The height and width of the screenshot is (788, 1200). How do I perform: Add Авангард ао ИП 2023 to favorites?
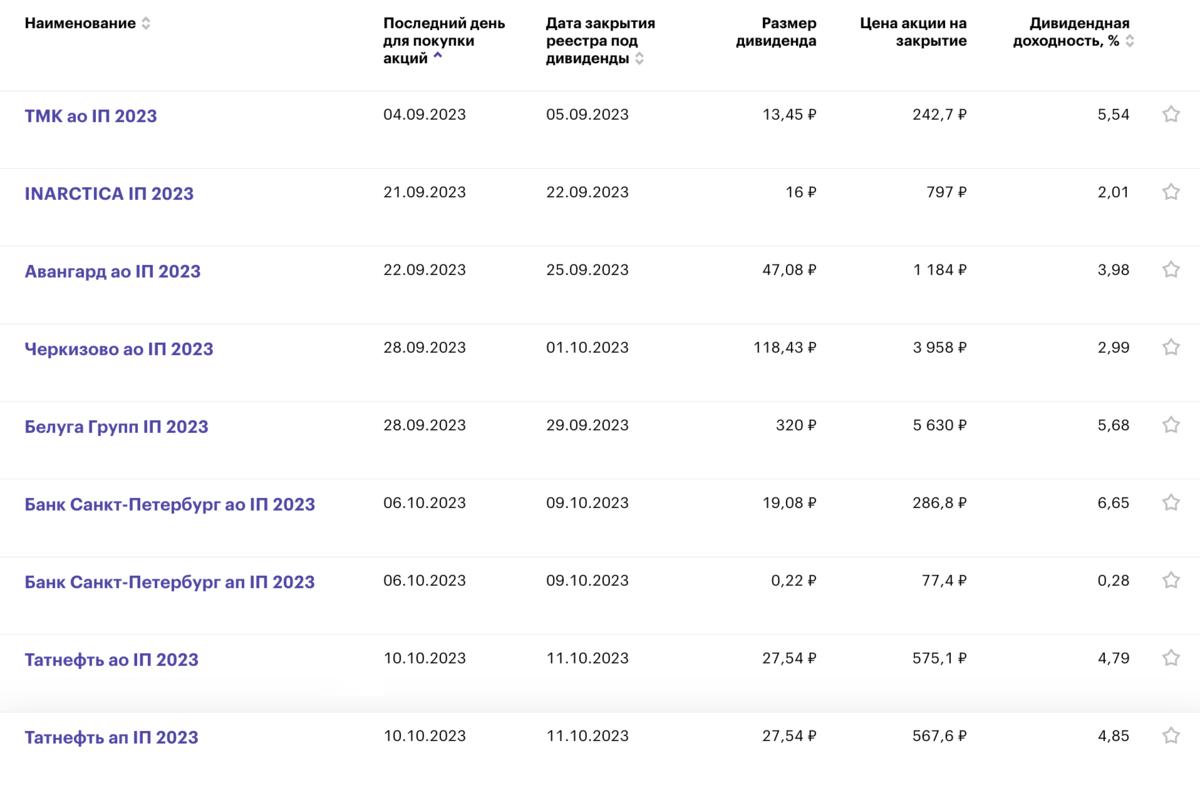[x=1171, y=269]
